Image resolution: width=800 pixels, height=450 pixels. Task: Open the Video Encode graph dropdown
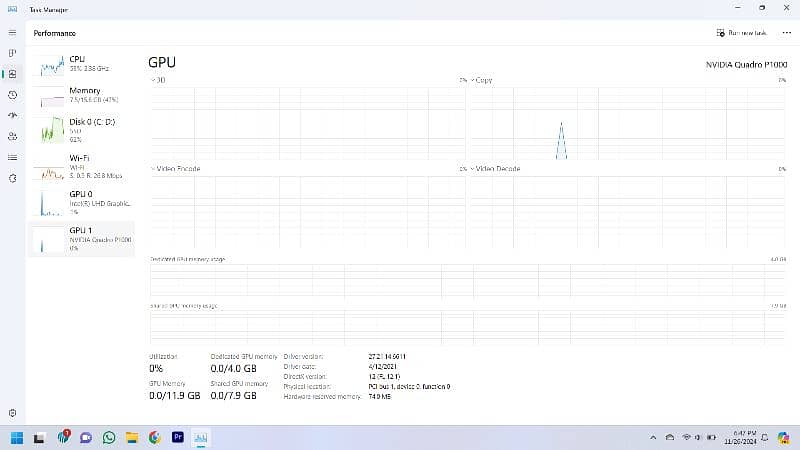[153, 169]
